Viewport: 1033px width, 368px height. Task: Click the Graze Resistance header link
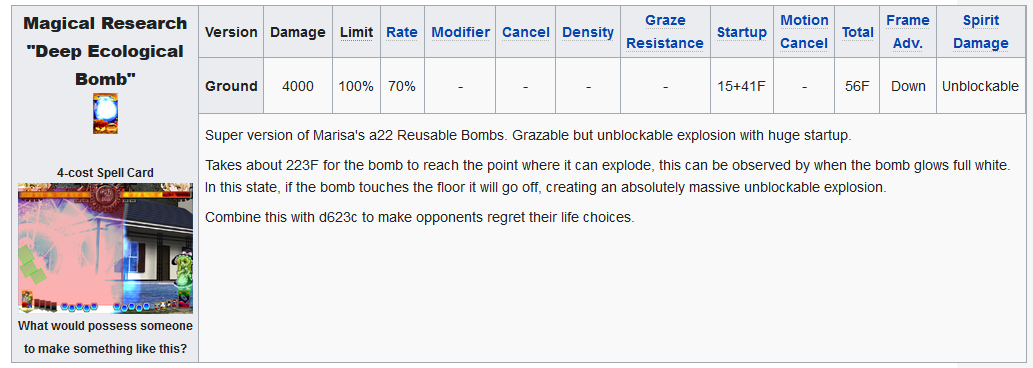pos(665,32)
